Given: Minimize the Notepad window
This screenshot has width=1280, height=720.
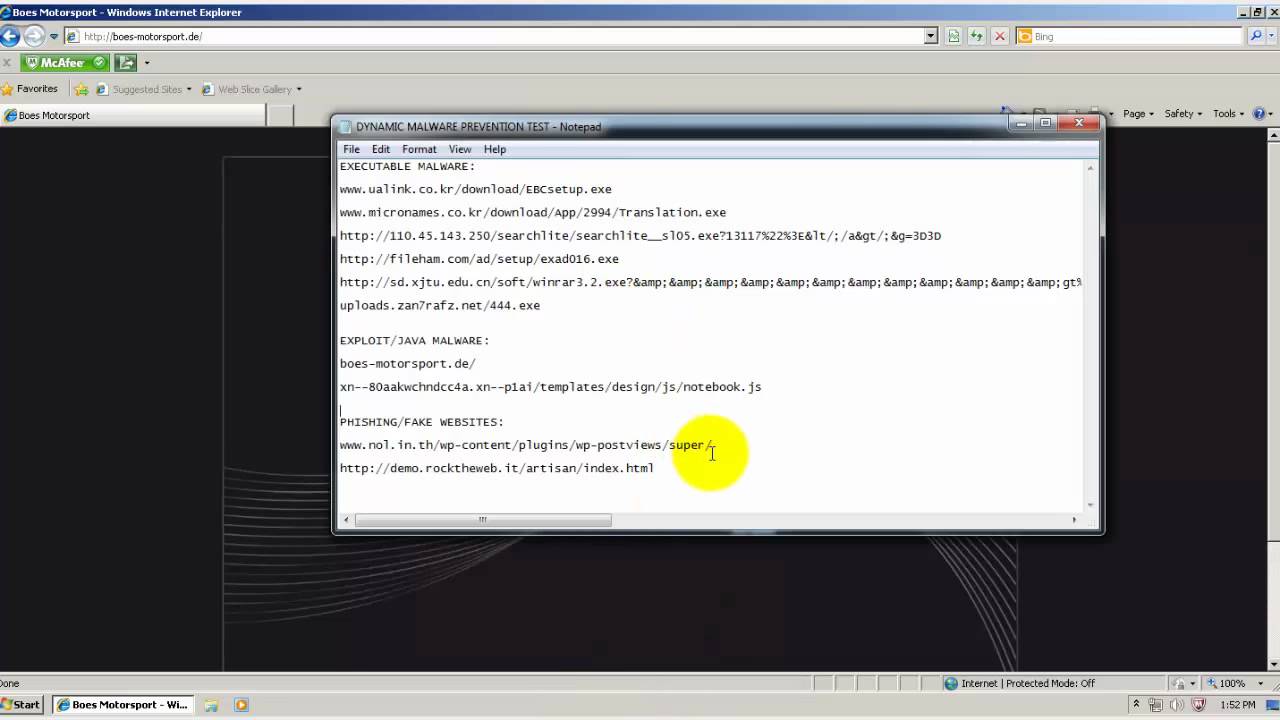Looking at the screenshot, I should pos(1021,123).
